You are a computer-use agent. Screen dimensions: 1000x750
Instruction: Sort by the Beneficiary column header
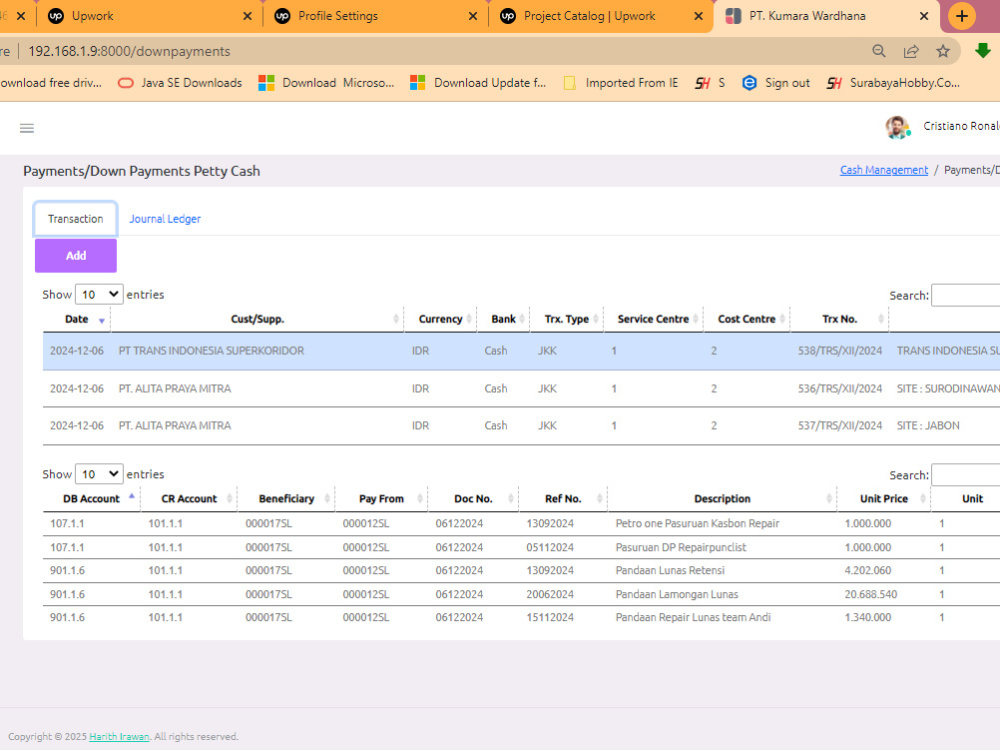click(286, 499)
